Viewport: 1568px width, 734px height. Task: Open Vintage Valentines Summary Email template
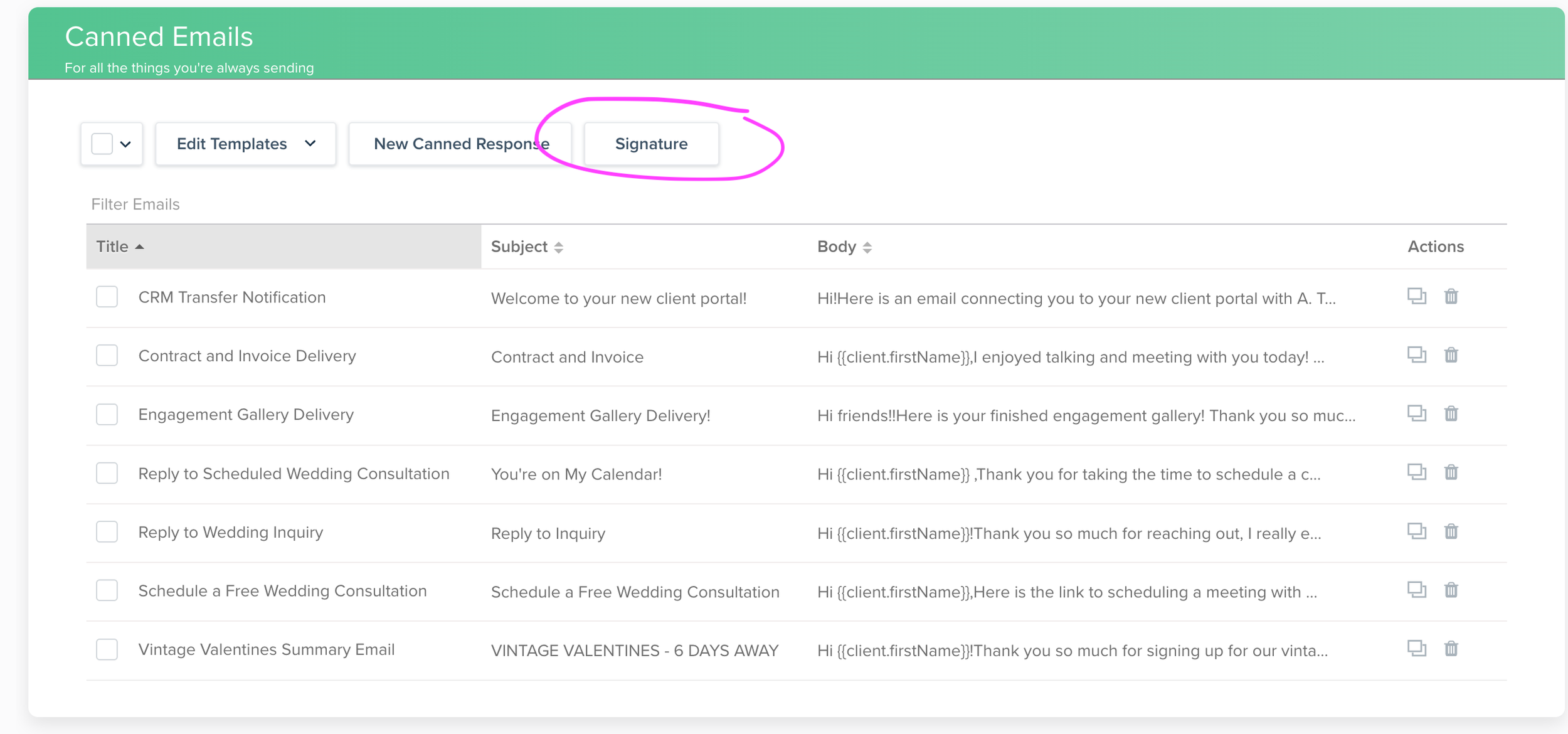coord(267,649)
